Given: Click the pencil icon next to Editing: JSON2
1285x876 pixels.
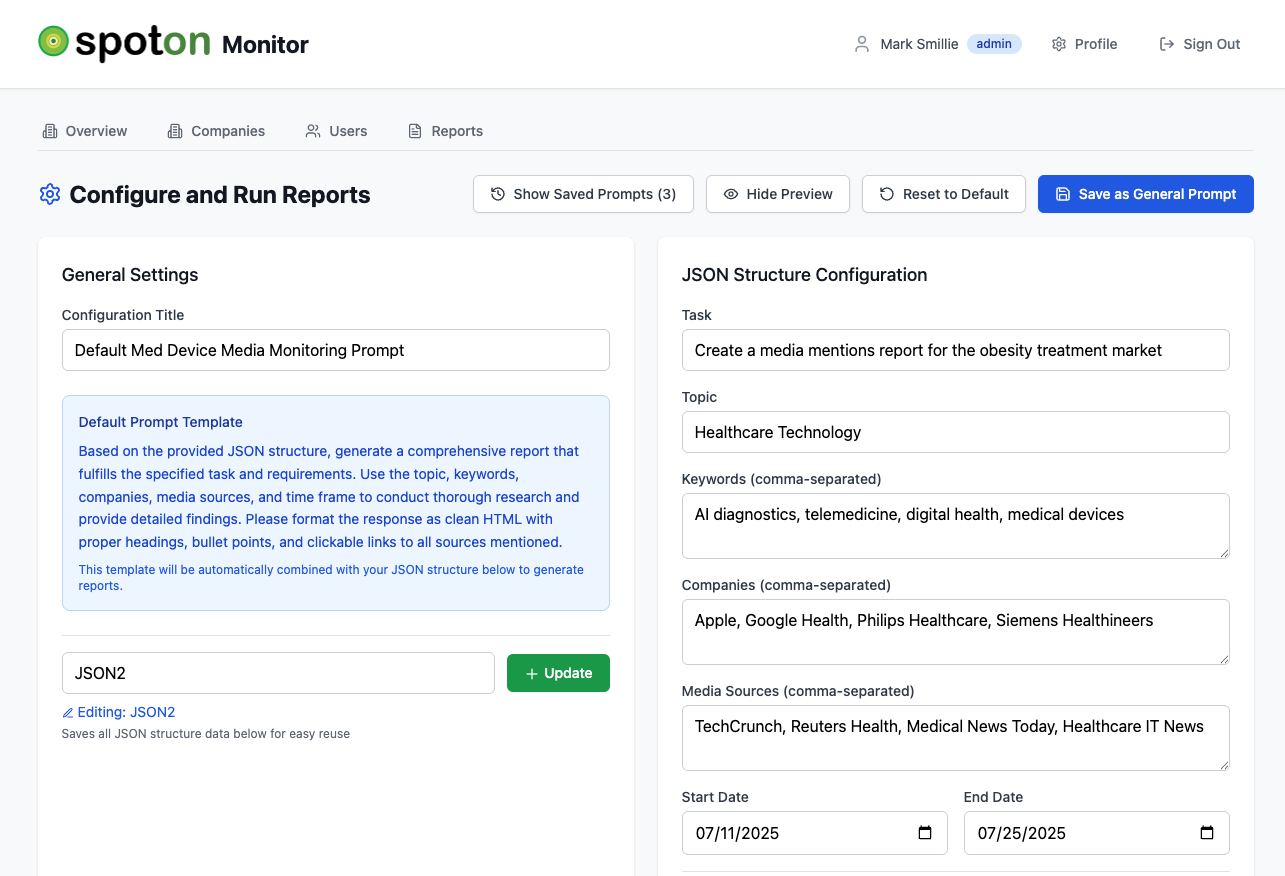Looking at the screenshot, I should click(x=68, y=713).
